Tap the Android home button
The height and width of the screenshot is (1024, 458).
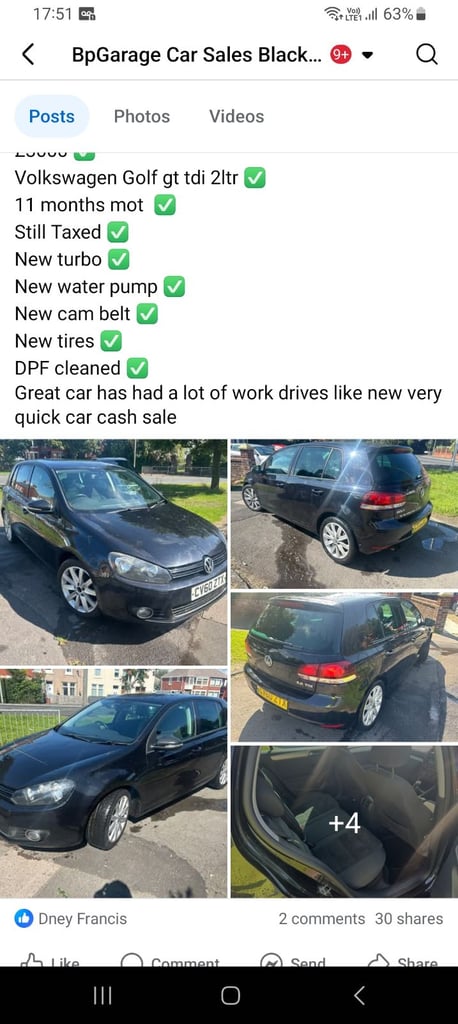click(x=230, y=995)
